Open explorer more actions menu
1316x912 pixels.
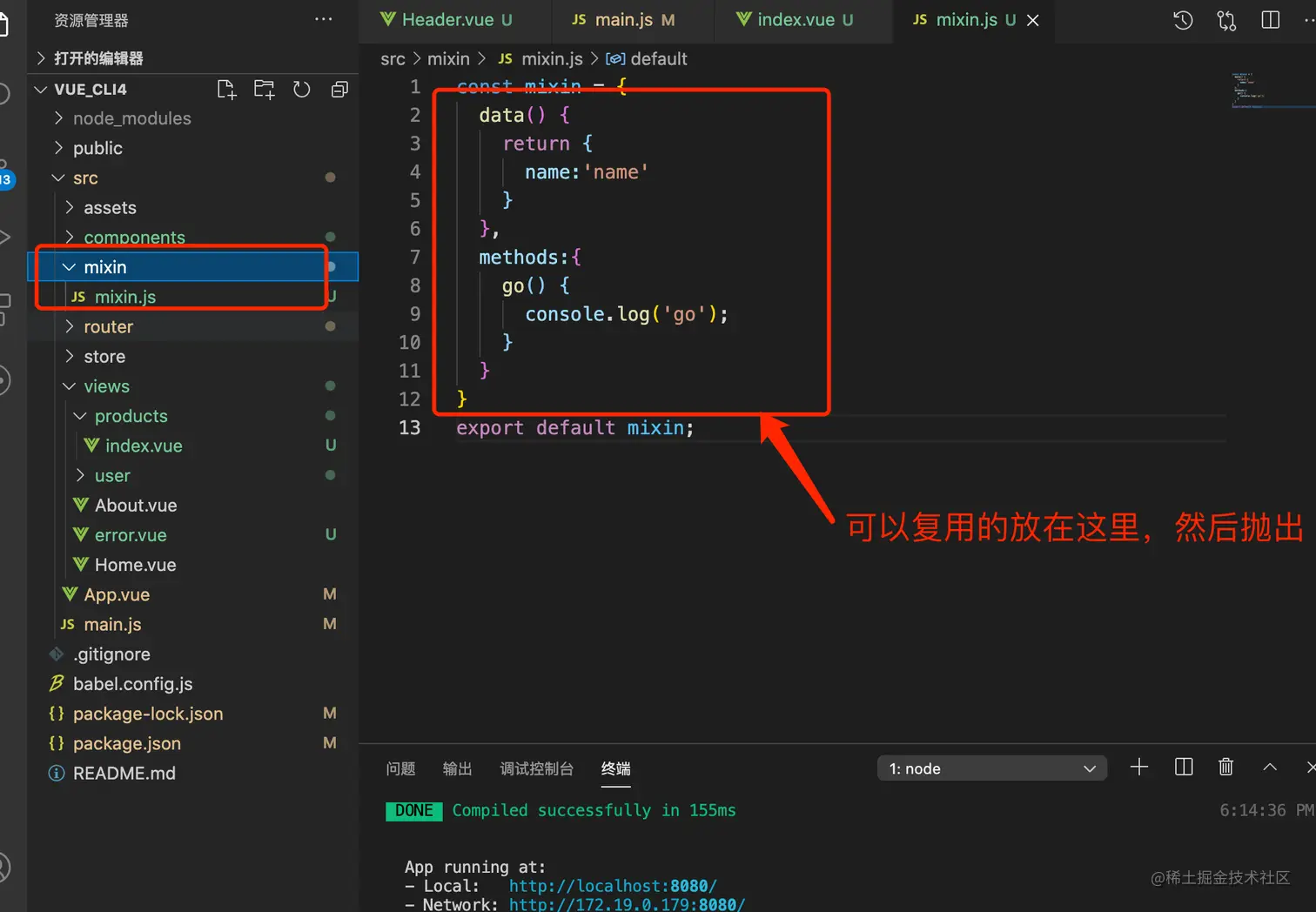point(323,19)
